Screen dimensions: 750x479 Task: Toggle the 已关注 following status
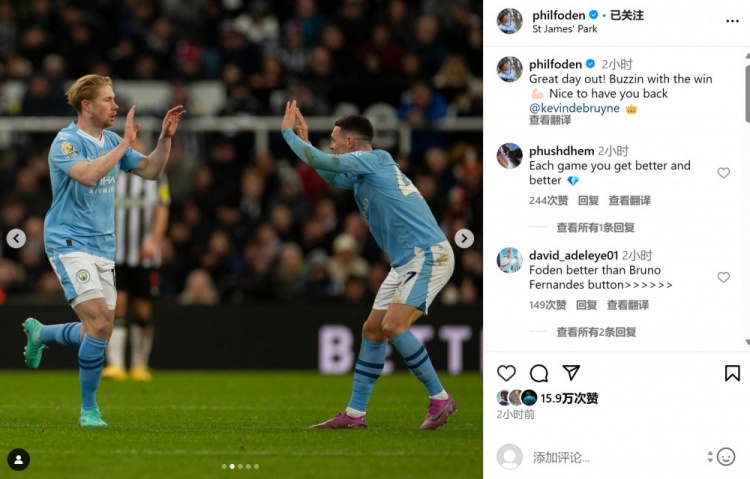click(x=627, y=15)
